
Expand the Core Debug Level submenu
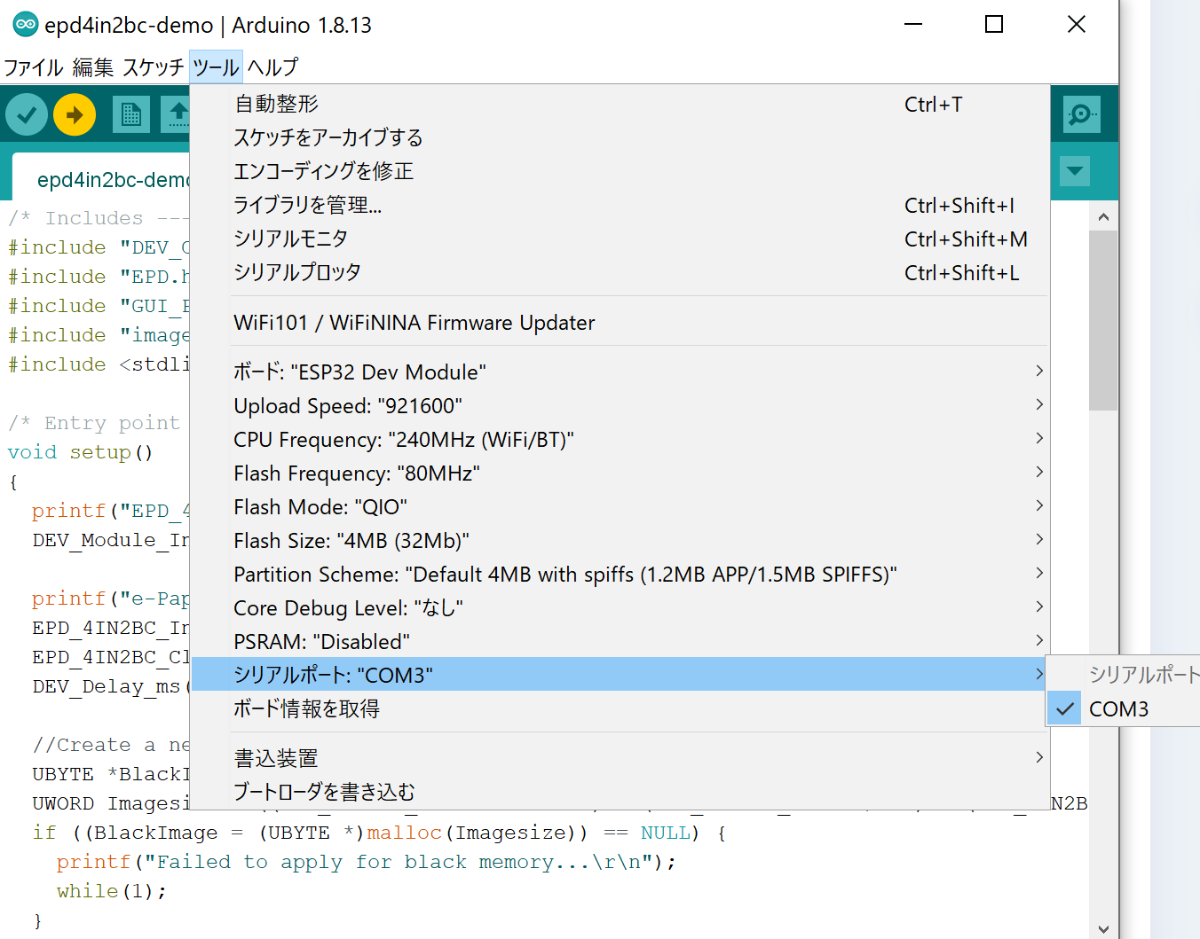619,608
